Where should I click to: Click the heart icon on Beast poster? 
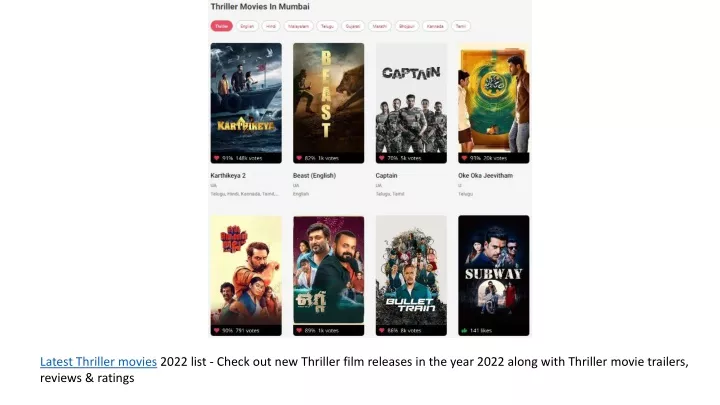[299, 158]
